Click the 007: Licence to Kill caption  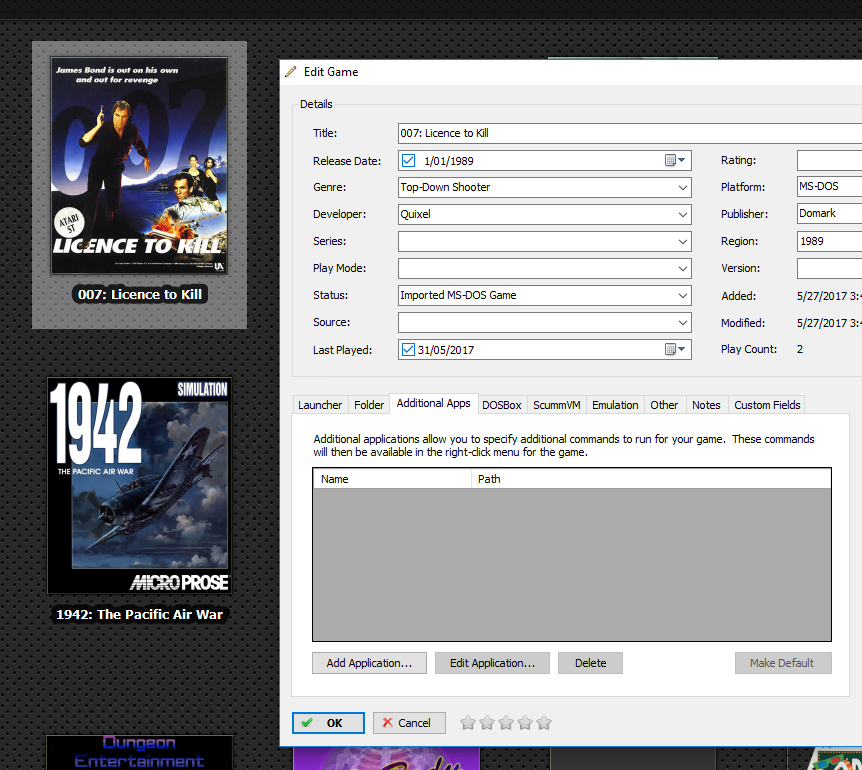(x=140, y=295)
